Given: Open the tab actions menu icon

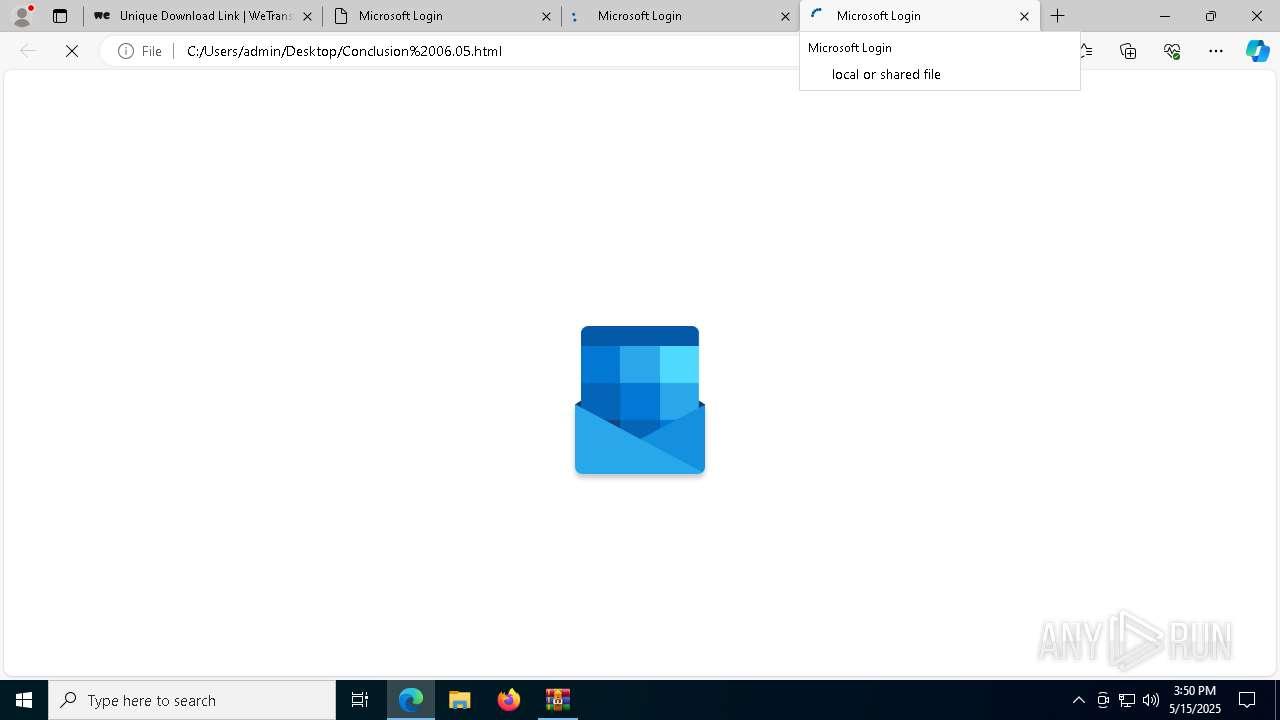Looking at the screenshot, I should [x=60, y=16].
